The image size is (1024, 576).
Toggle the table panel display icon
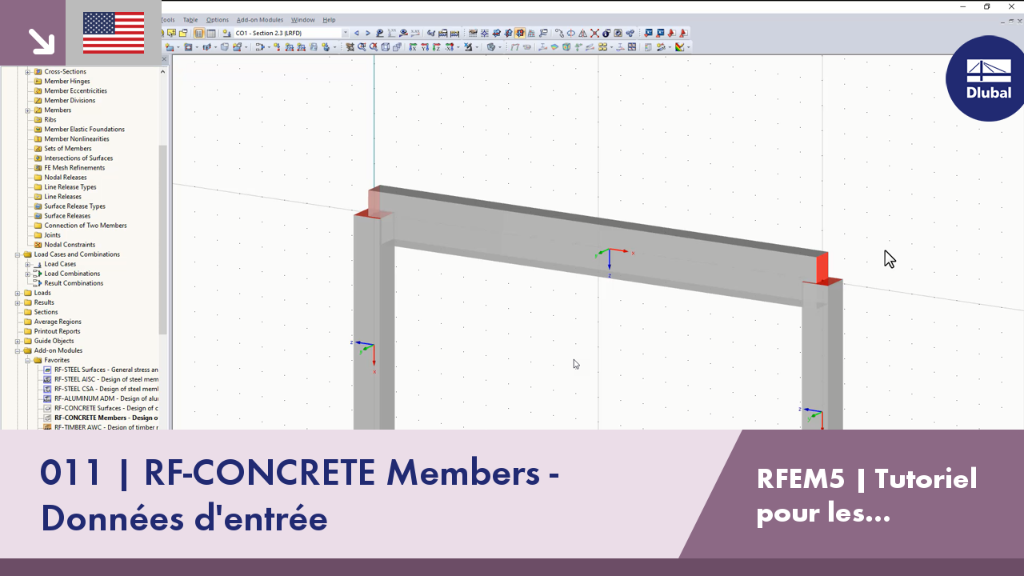click(x=211, y=33)
